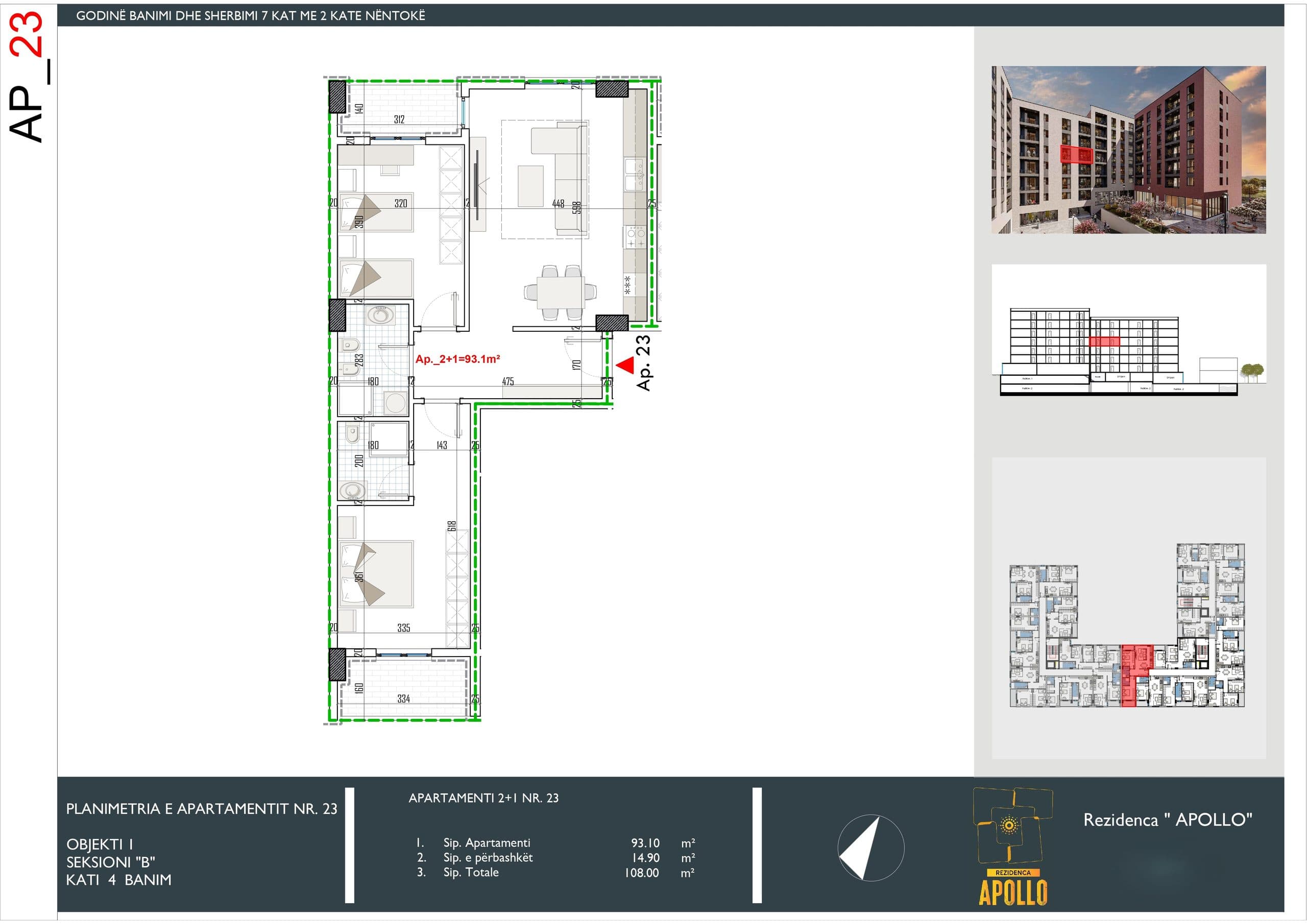Screen dimensions: 1307x924
Task: Select PLANIMETRIA E APARTAMENTIT NR. 23 title
Action: (202, 809)
